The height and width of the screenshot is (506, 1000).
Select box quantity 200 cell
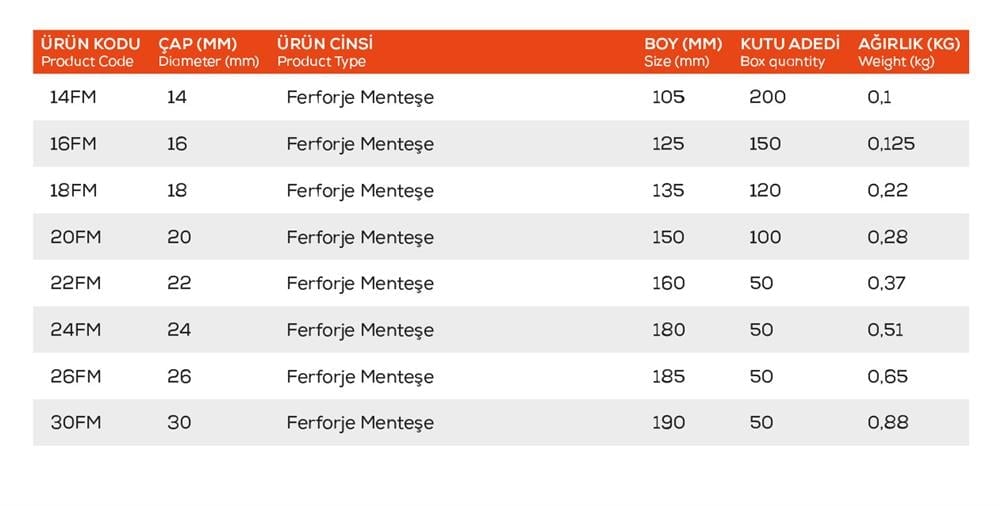[x=767, y=97]
